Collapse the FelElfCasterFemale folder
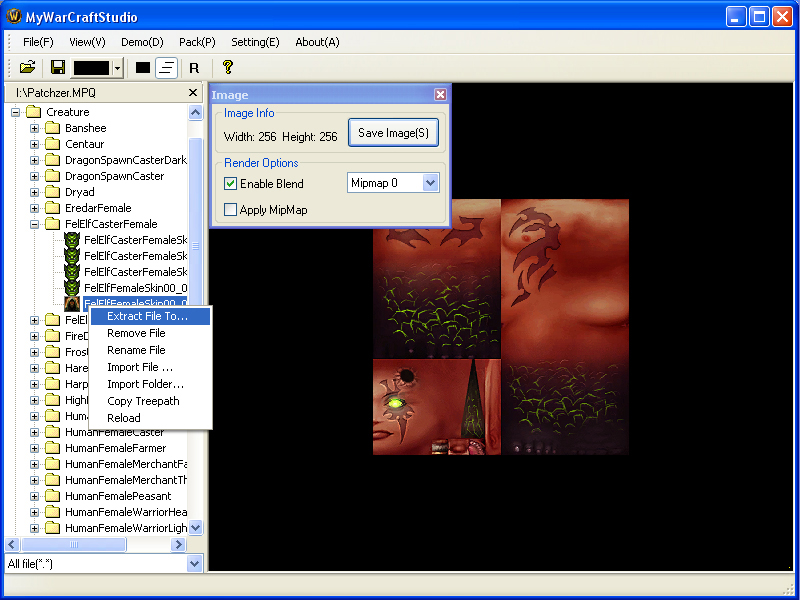The image size is (800, 600). (34, 224)
